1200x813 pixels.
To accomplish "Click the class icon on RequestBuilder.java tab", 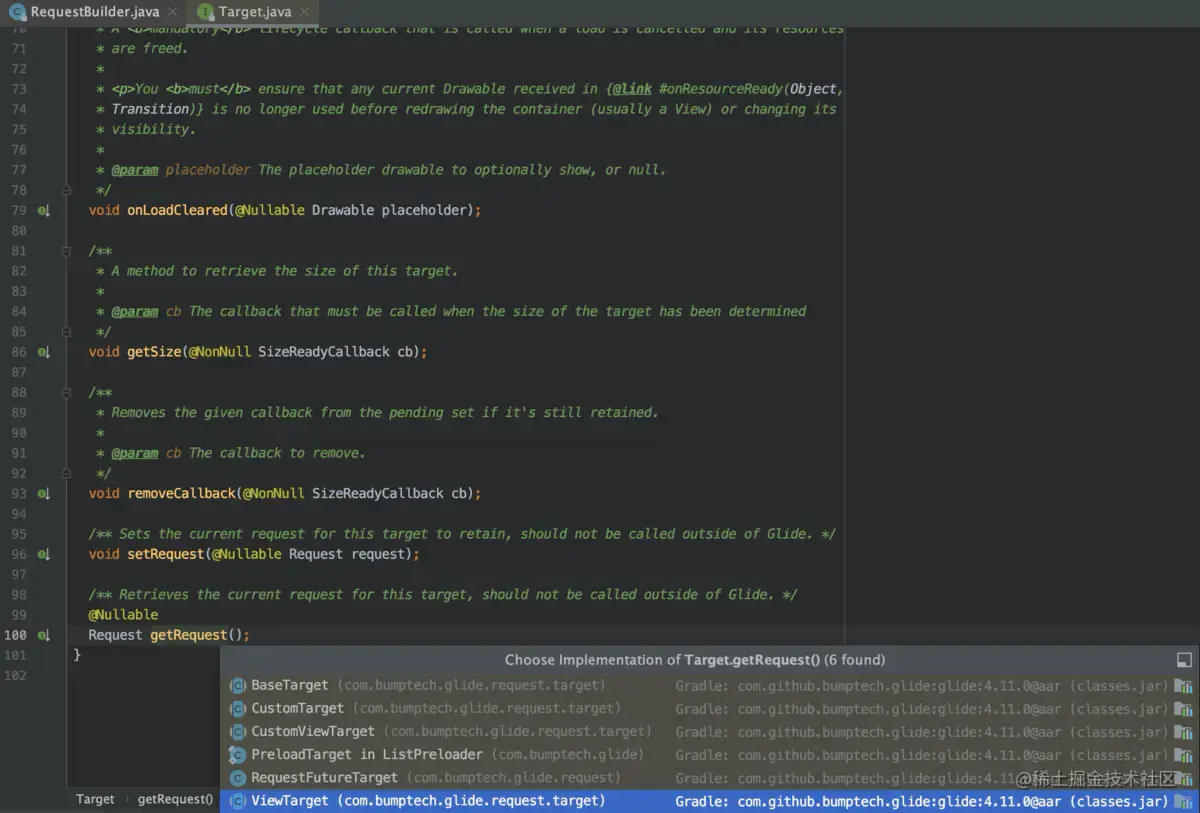I will (18, 12).
